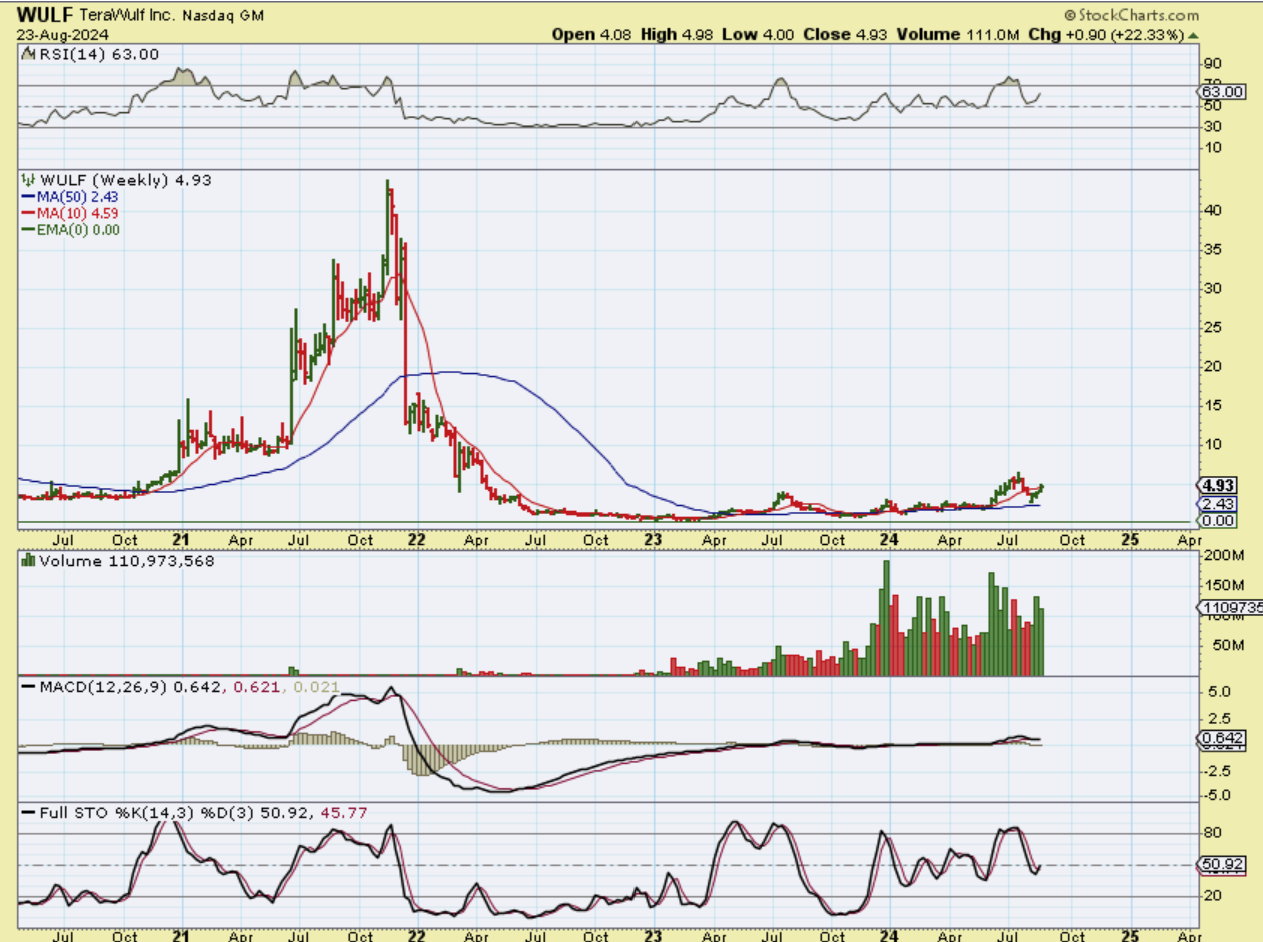This screenshot has width=1263, height=942.
Task: Click the MA(10) 4.59 legend entry
Action: pyautogui.click(x=76, y=213)
